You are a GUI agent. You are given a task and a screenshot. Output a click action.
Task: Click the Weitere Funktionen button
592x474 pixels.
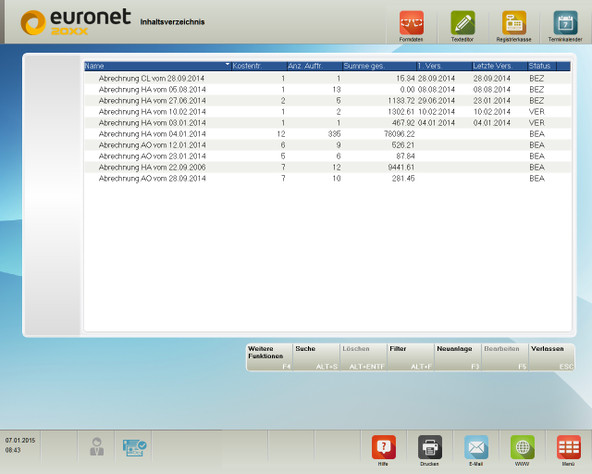(269, 357)
